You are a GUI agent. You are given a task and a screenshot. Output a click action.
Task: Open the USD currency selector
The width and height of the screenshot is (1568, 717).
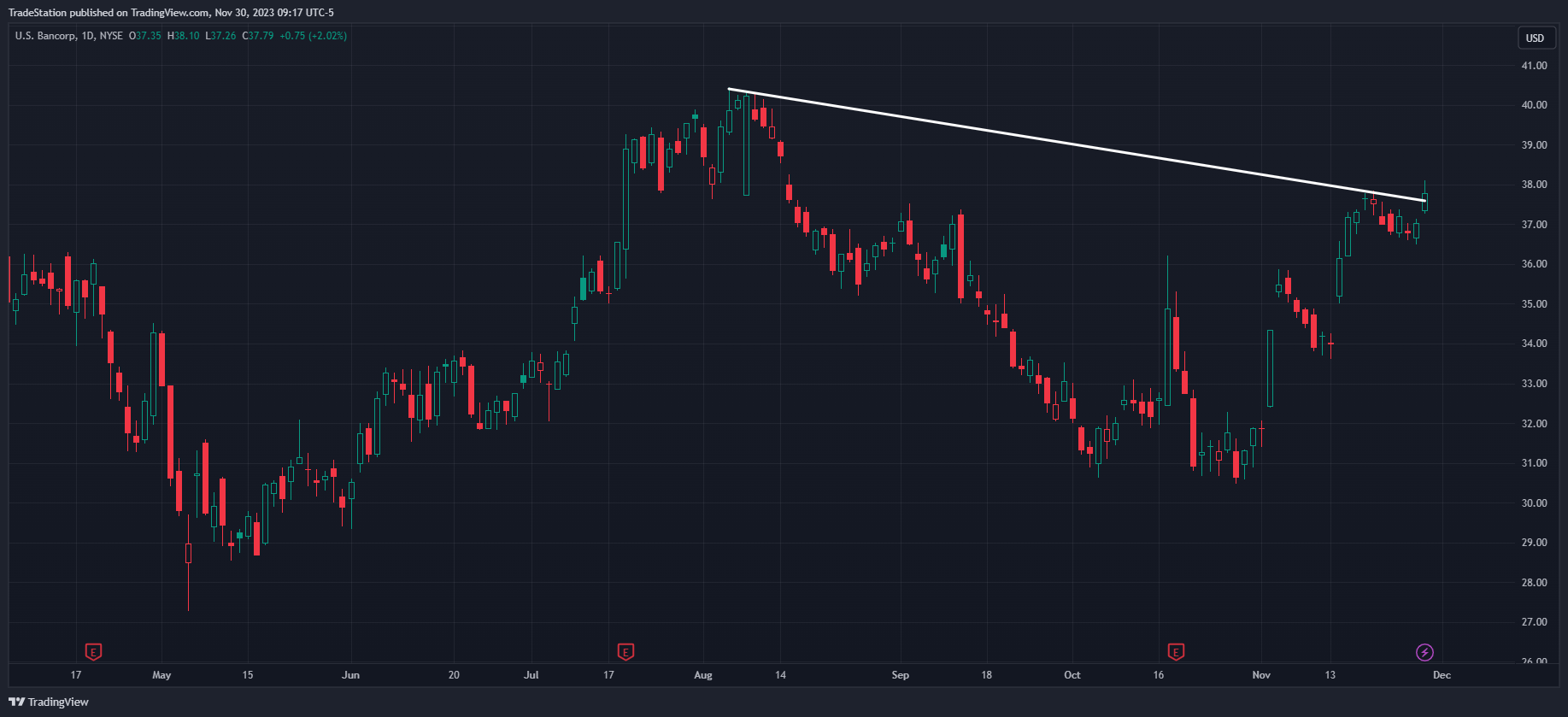1536,38
